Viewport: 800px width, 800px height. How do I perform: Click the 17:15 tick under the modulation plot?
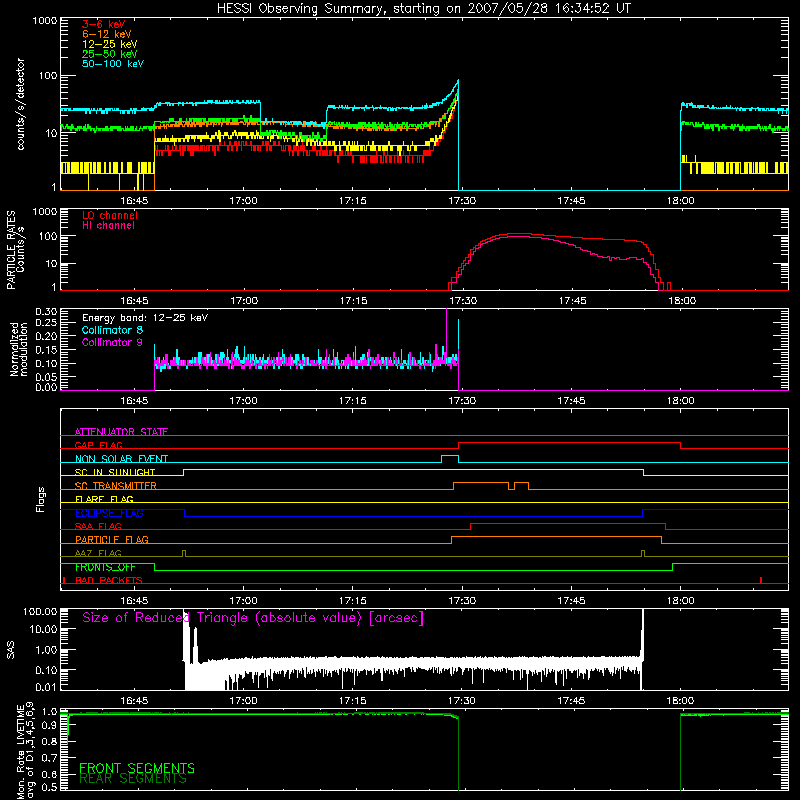coord(353,401)
